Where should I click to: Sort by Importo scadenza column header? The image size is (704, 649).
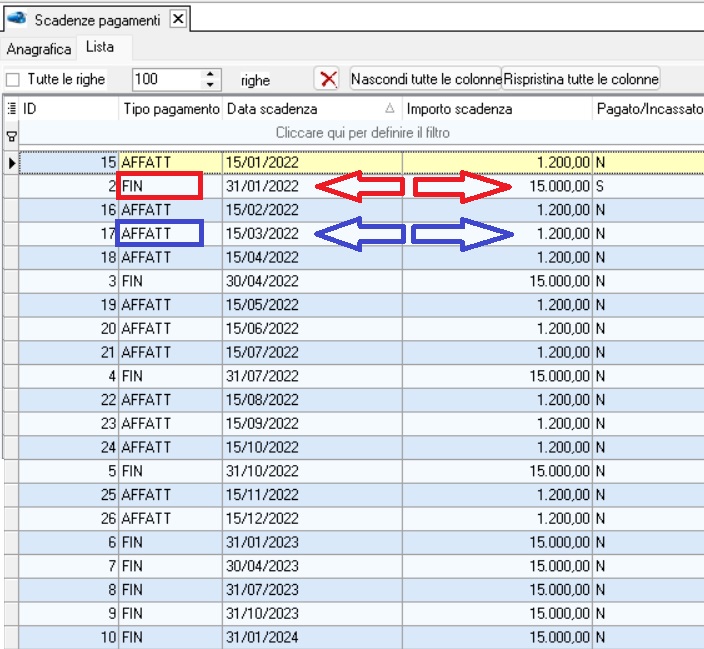(x=497, y=109)
